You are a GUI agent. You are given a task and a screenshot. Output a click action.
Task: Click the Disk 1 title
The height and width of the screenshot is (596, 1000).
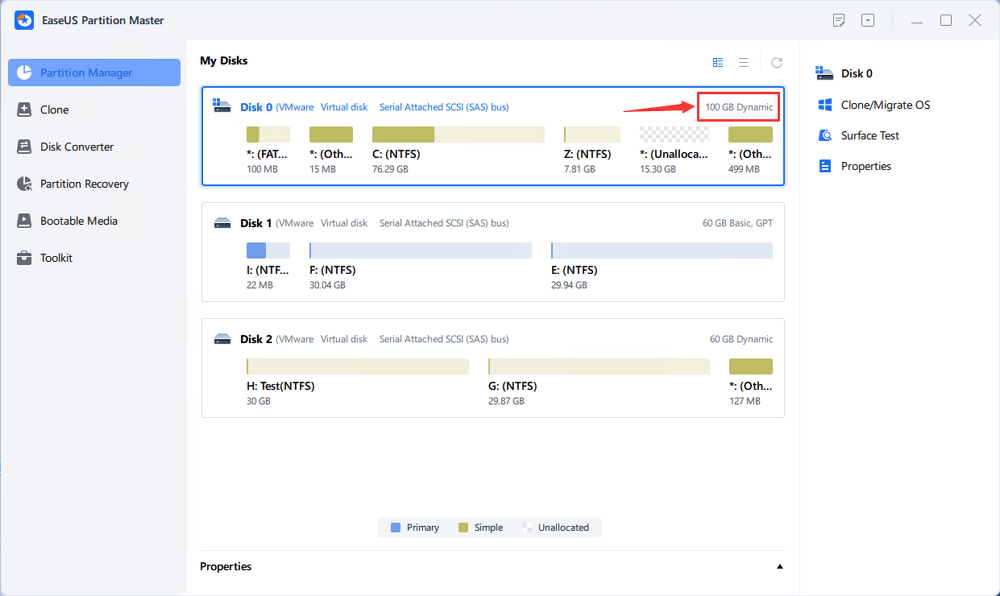click(x=256, y=223)
